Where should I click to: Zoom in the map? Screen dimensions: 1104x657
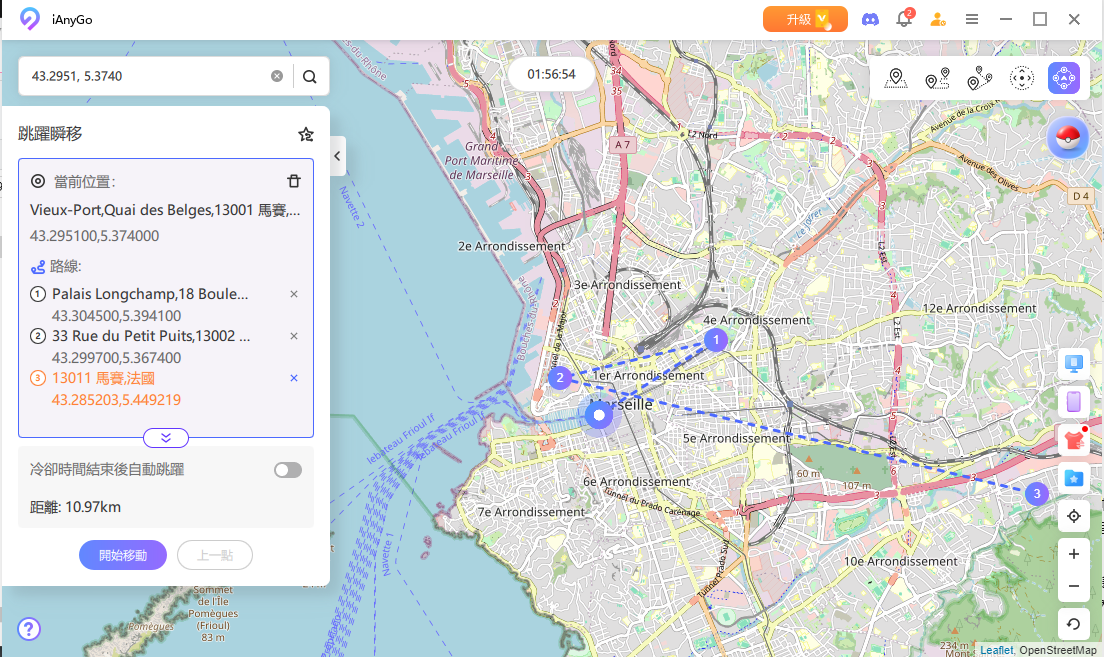[x=1074, y=554]
